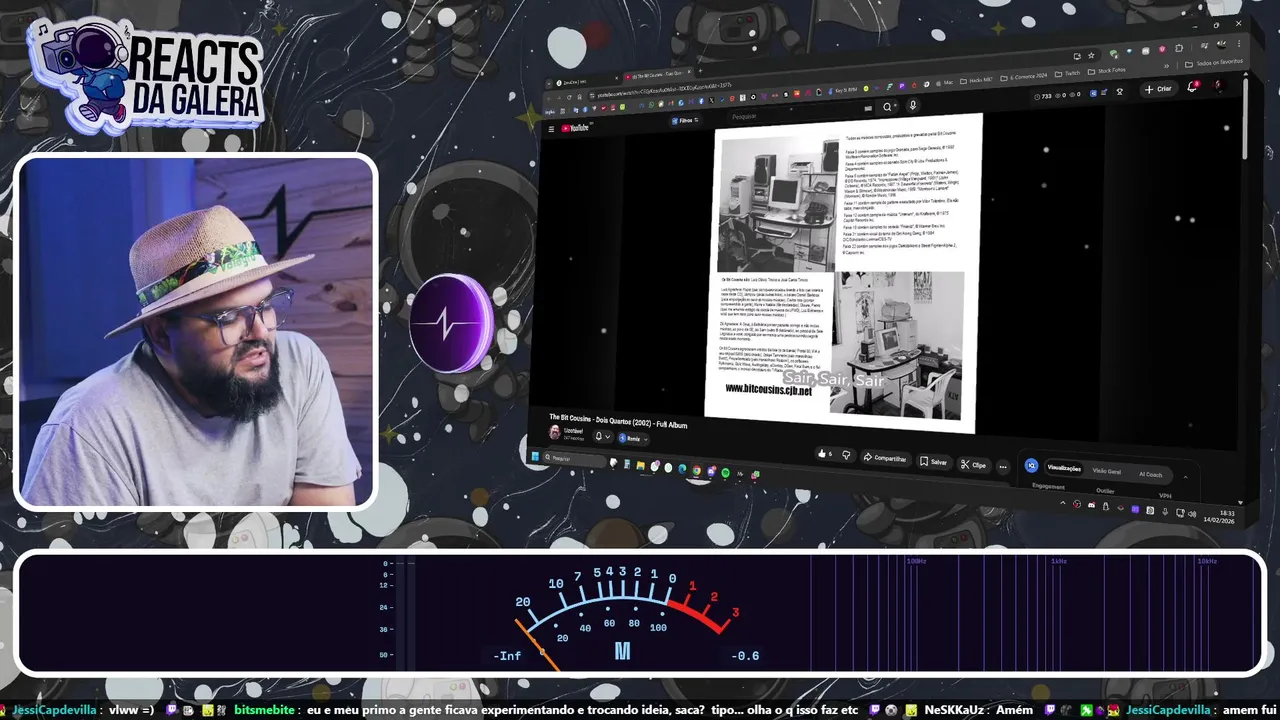
Task: Click the Criar button
Action: click(x=1158, y=89)
